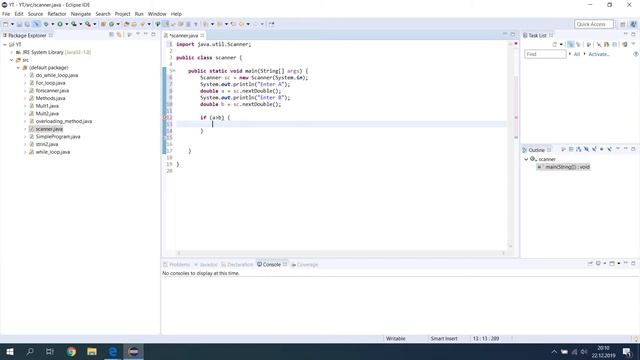The width and height of the screenshot is (640, 360).
Task: Collapse the src folder
Action: pyautogui.click(x=12, y=60)
